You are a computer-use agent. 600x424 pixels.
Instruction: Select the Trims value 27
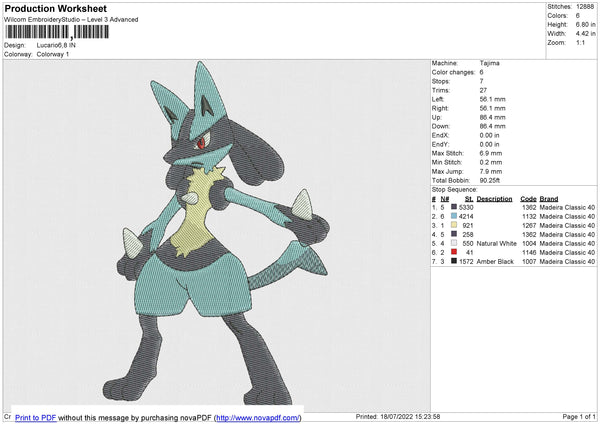point(483,90)
